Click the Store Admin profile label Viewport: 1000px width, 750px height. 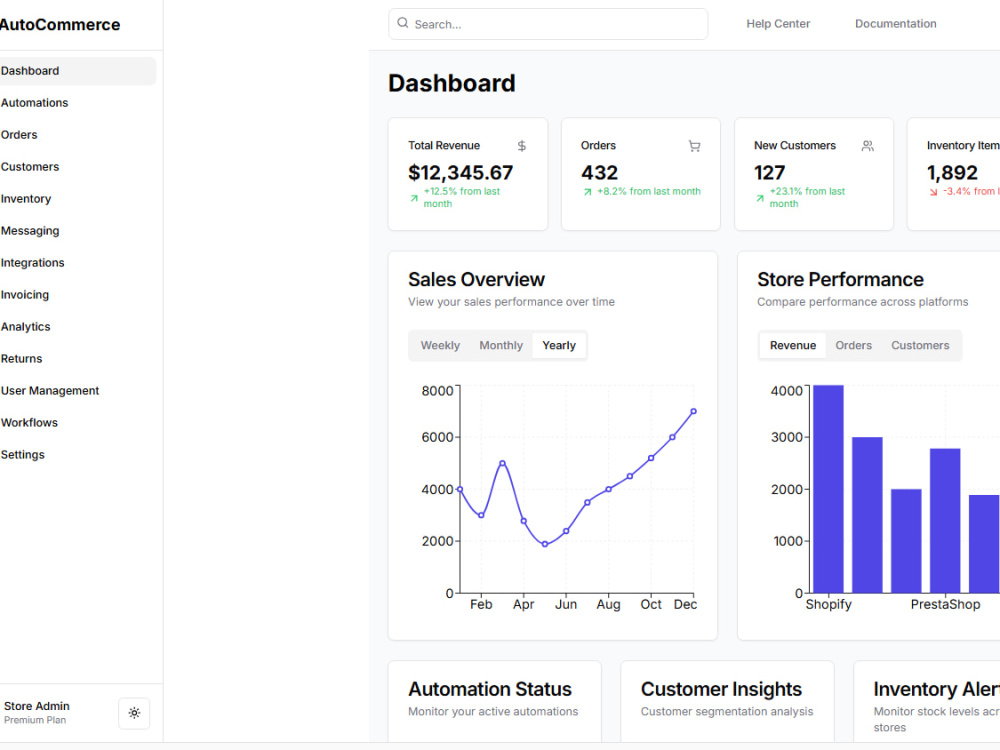(x=37, y=706)
